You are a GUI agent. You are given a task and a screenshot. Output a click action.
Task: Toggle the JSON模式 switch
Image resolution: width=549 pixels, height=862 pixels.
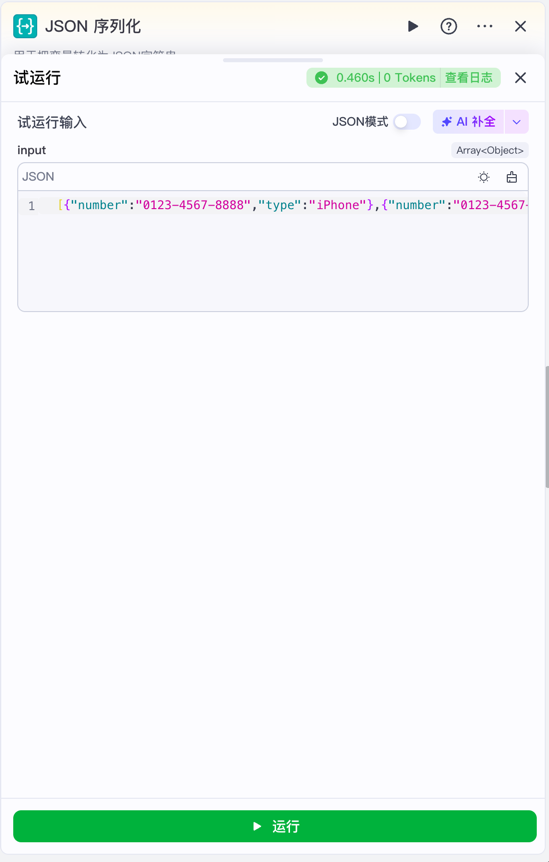(407, 121)
